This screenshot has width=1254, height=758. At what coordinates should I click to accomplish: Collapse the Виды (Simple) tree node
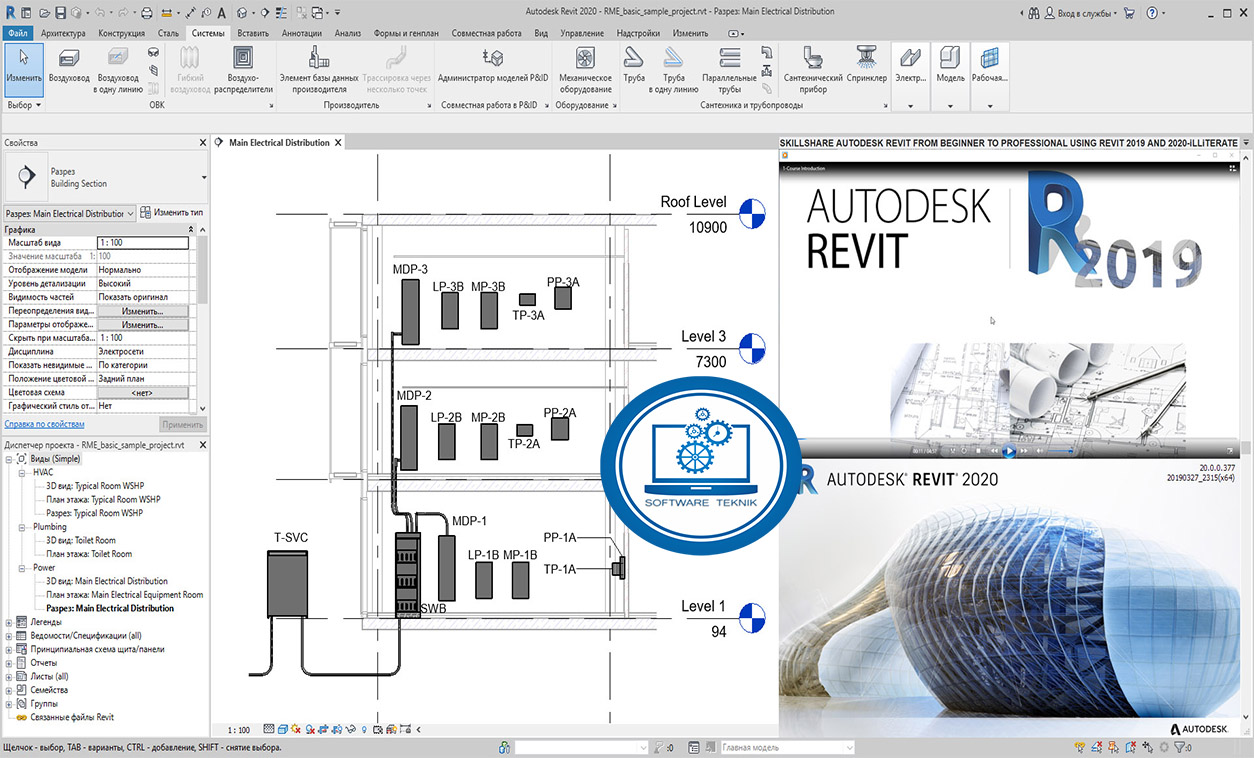point(9,458)
